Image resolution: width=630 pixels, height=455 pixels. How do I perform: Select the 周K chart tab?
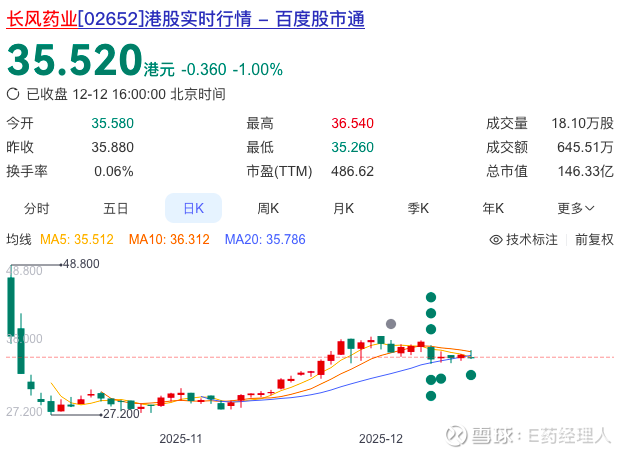pyautogui.click(x=268, y=209)
